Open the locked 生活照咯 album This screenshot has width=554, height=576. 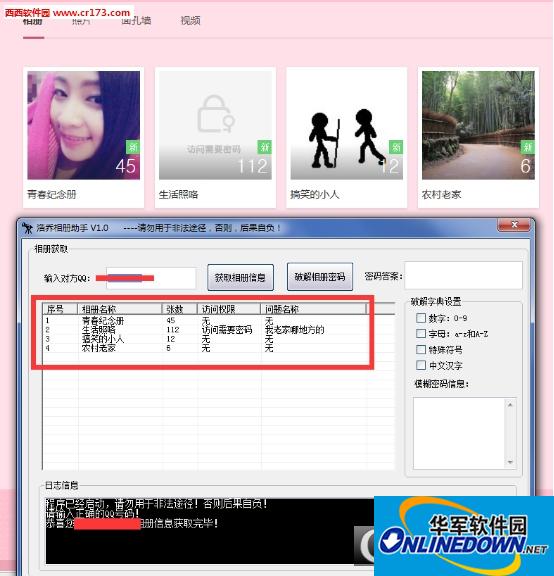tap(215, 125)
